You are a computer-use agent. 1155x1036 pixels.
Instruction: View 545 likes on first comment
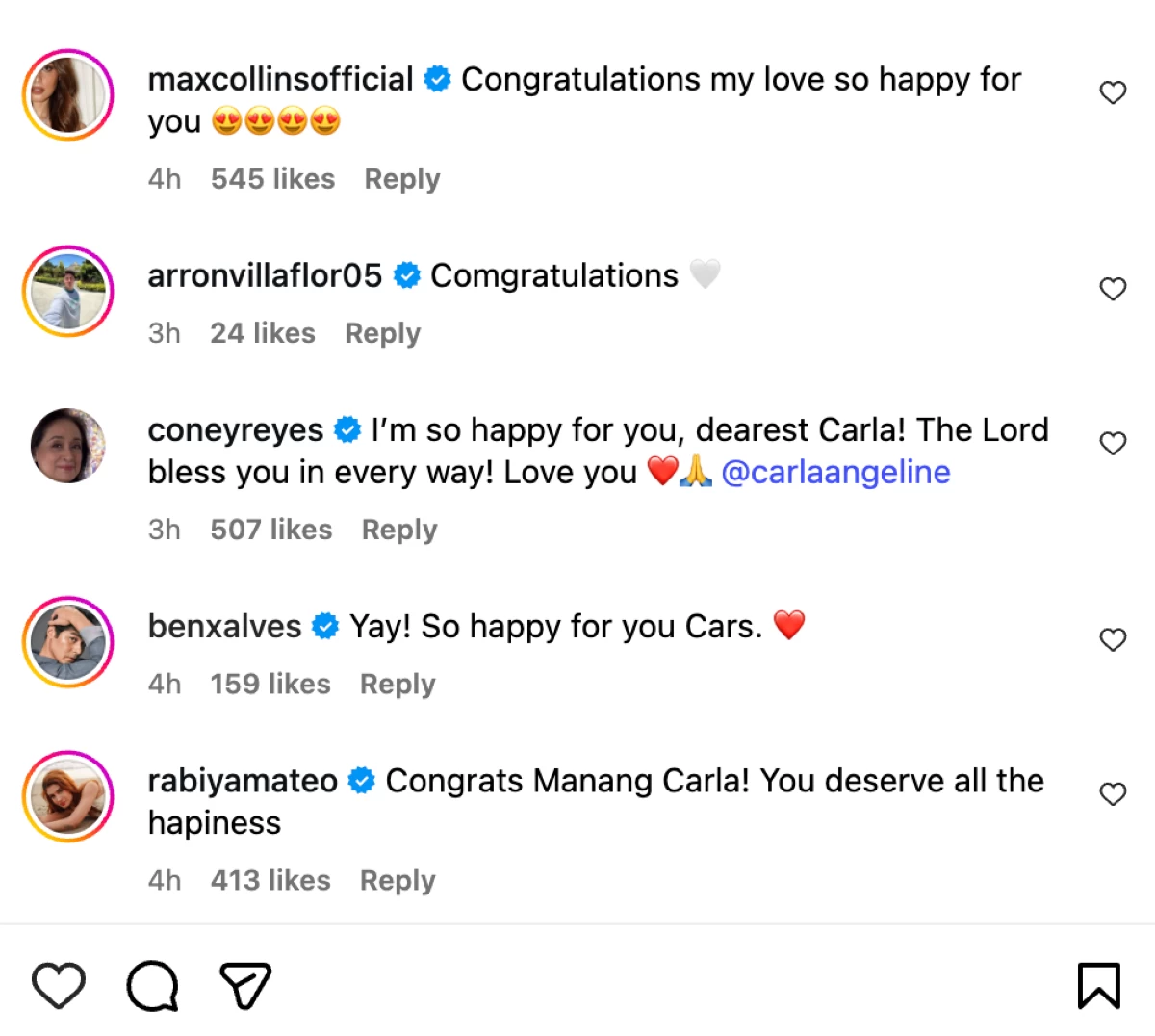(272, 179)
